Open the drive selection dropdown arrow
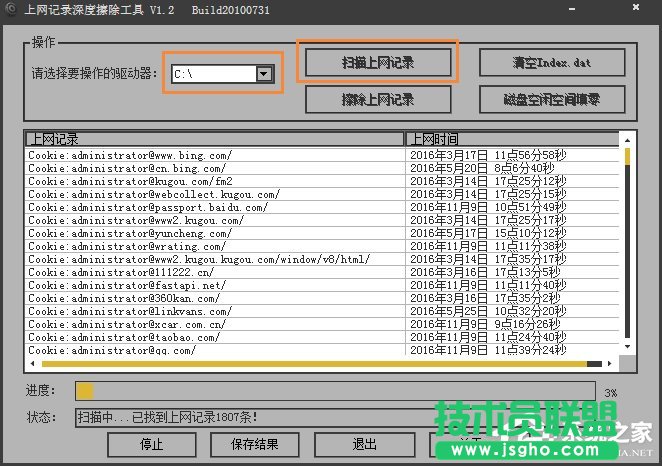This screenshot has width=662, height=466. pos(264,74)
